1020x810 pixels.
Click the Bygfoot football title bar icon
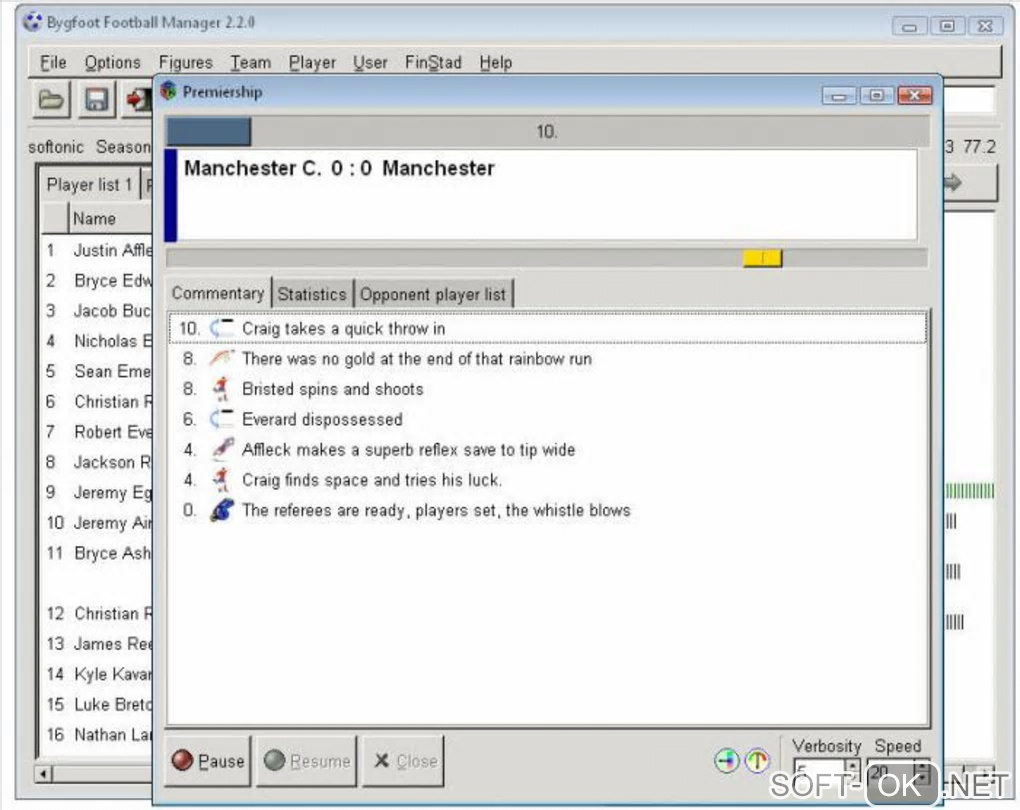coord(32,22)
